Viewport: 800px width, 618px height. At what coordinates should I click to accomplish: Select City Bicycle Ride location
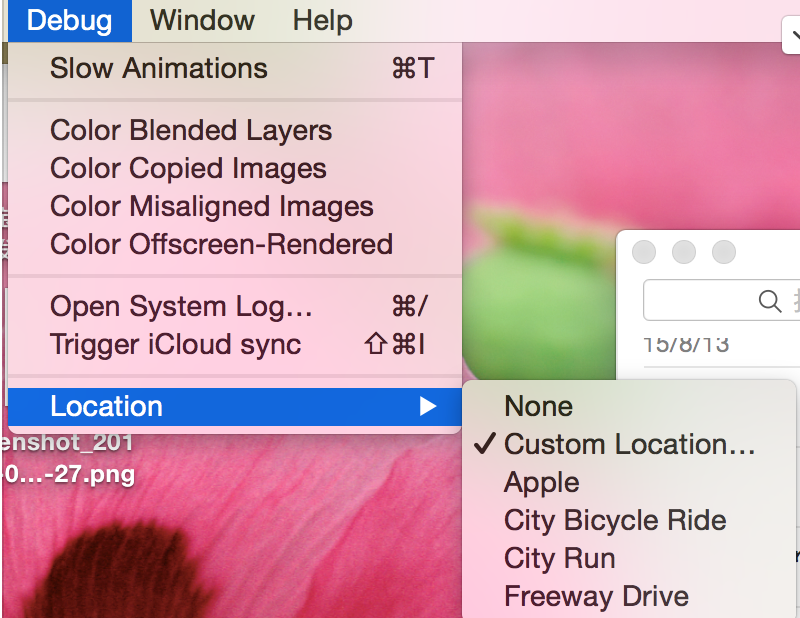[x=629, y=521]
